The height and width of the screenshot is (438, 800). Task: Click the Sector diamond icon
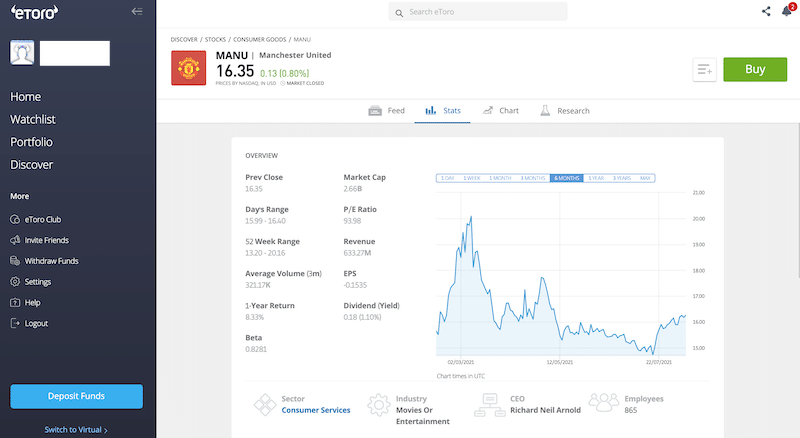pyautogui.click(x=265, y=404)
